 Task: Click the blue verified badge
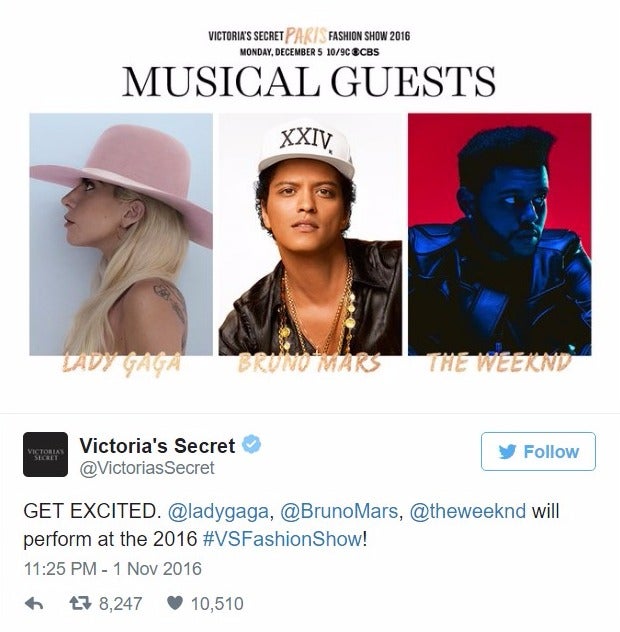252,444
